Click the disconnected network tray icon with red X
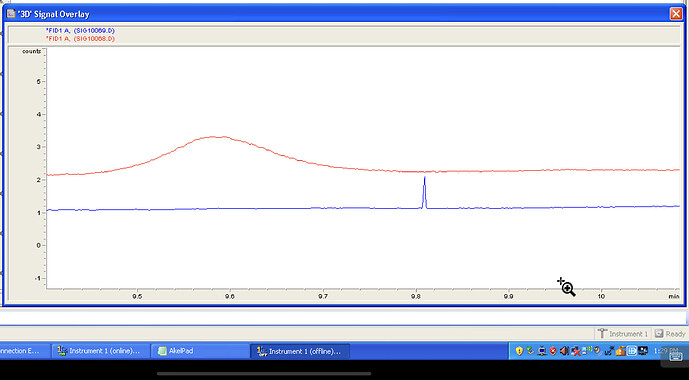This screenshot has height=380, width=689. pyautogui.click(x=576, y=351)
